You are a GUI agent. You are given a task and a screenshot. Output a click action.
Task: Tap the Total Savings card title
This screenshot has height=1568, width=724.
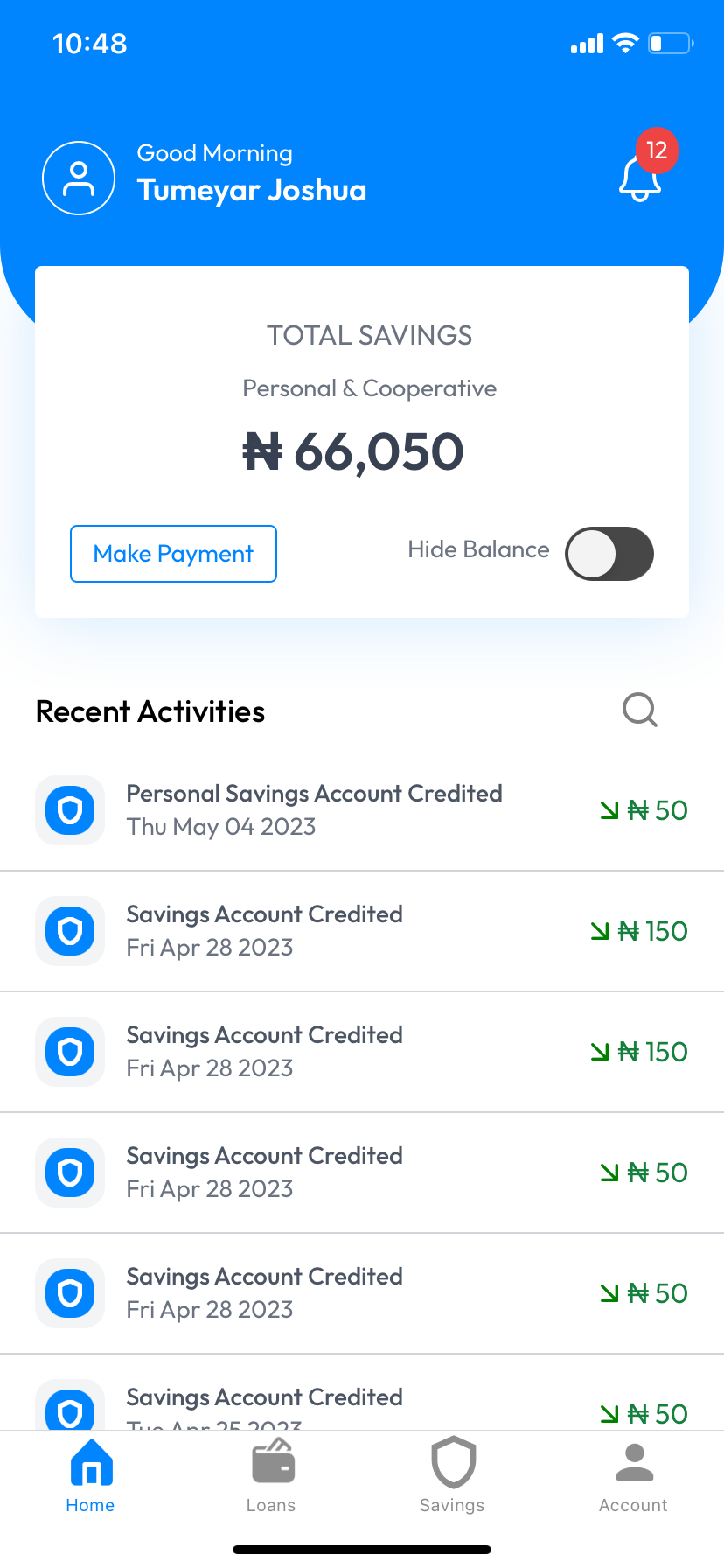tap(369, 335)
